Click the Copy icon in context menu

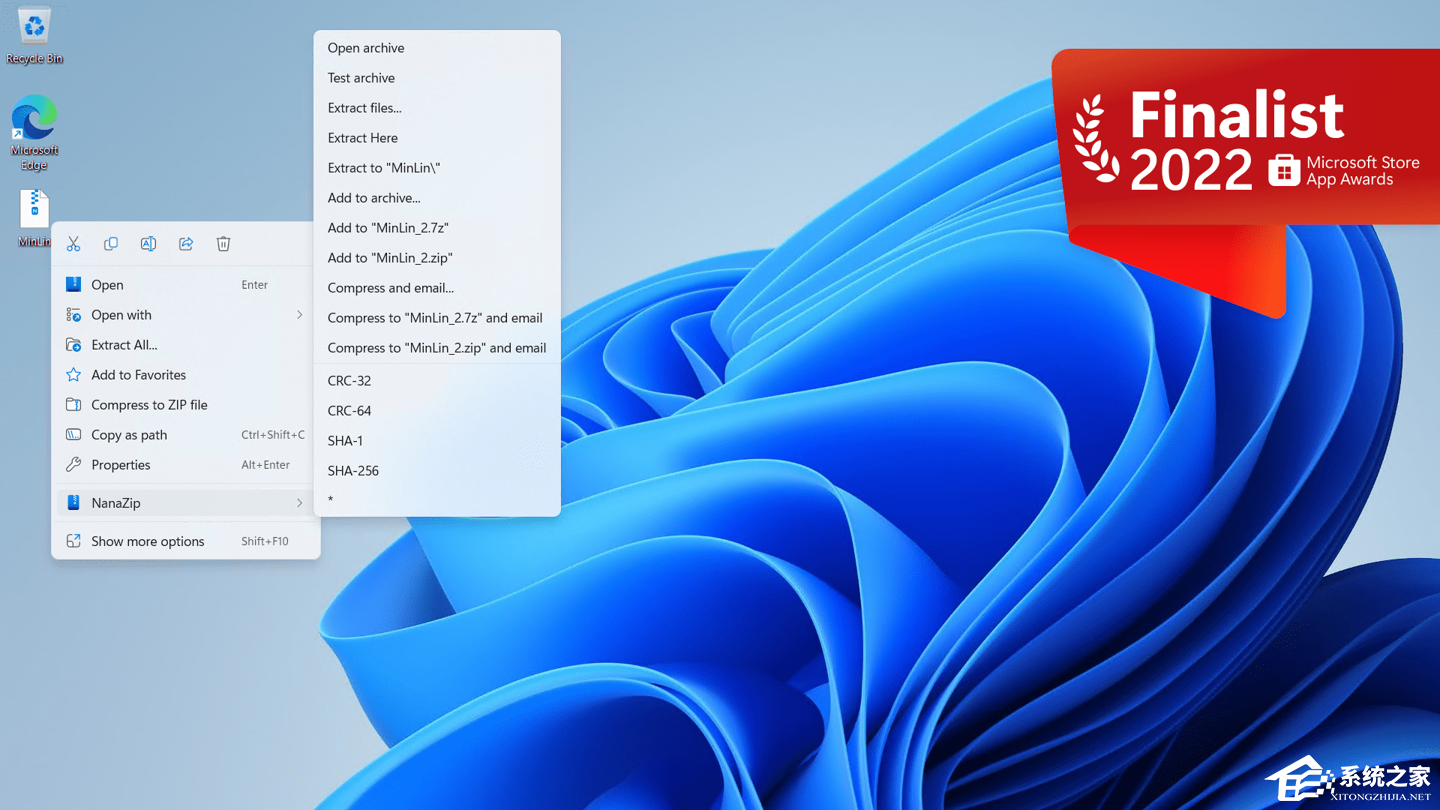111,244
